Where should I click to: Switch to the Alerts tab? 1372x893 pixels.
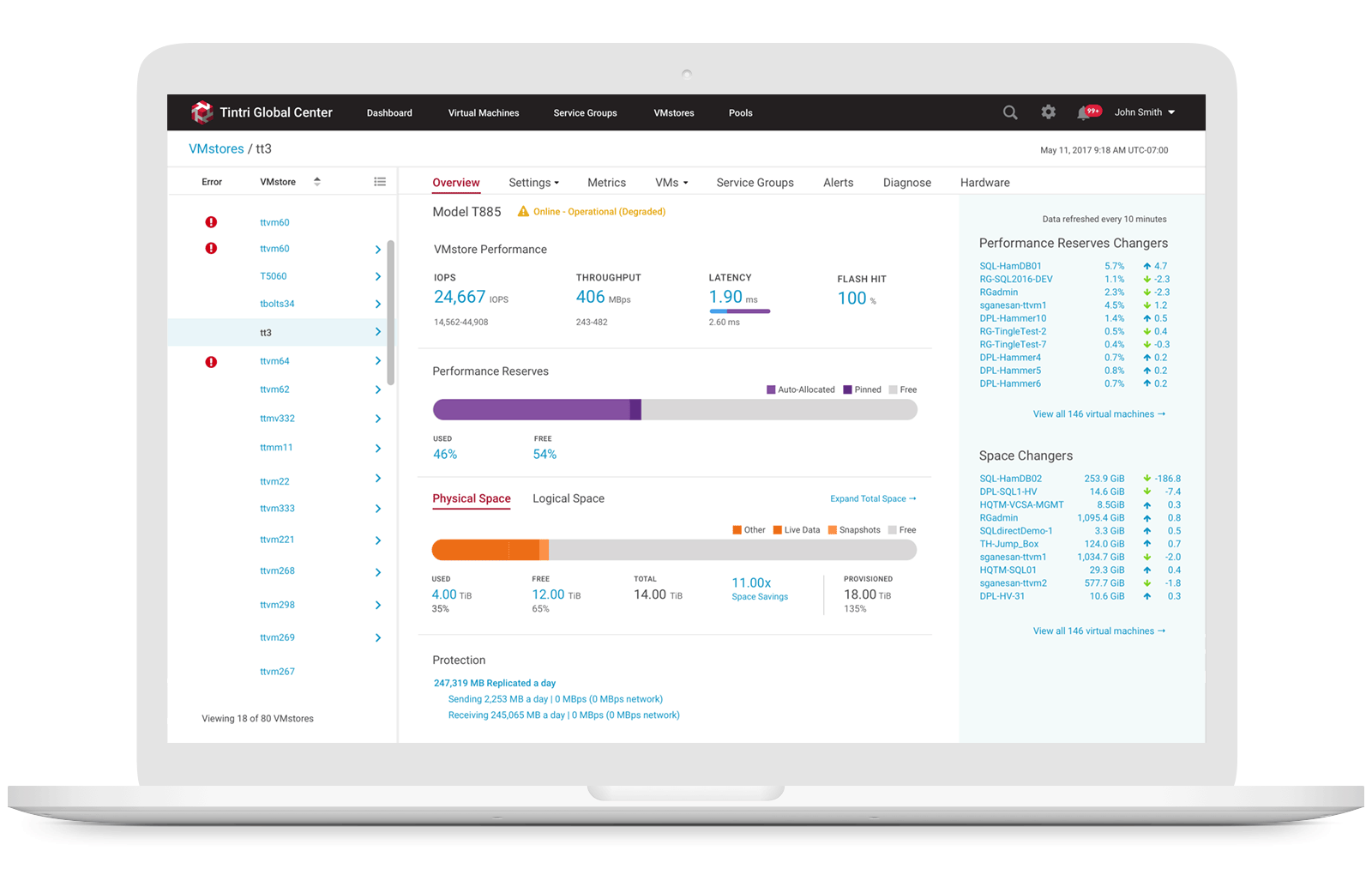838,183
